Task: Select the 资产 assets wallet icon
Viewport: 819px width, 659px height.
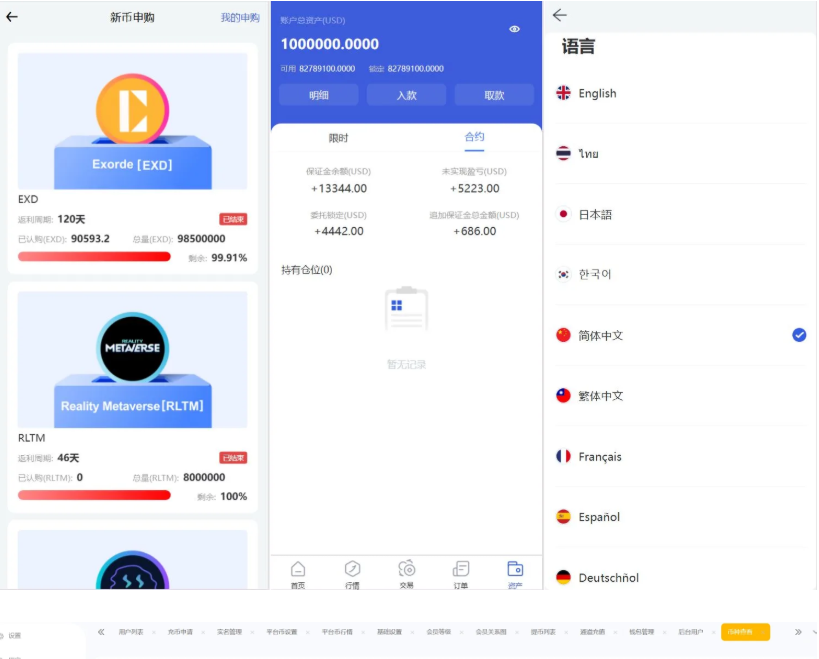Action: coord(513,573)
